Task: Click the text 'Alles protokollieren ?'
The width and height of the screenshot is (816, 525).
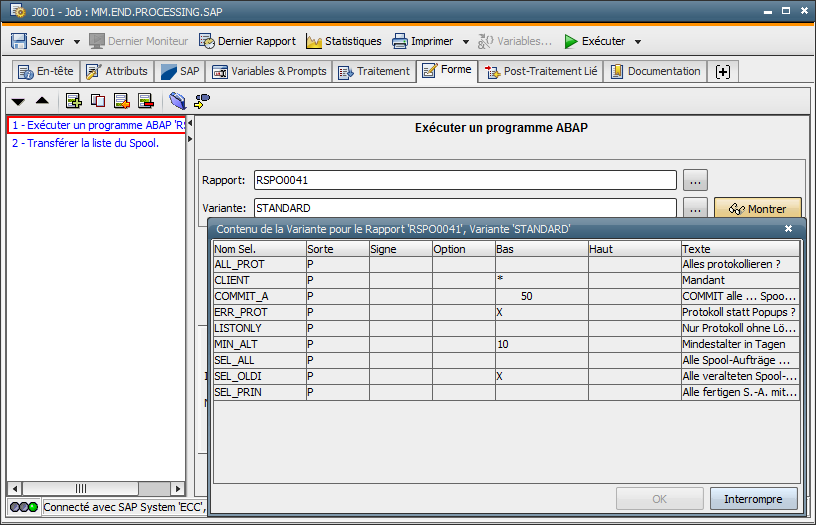Action: (731, 264)
